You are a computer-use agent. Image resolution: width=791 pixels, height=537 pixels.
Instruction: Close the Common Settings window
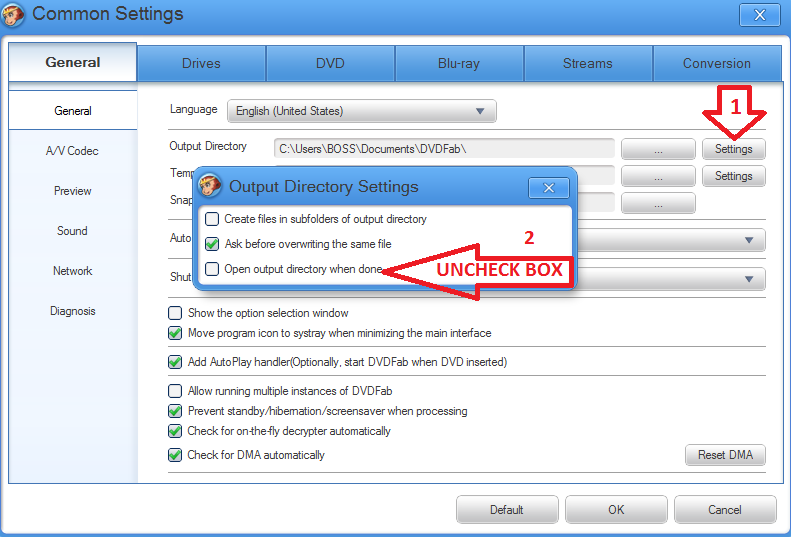coord(760,15)
